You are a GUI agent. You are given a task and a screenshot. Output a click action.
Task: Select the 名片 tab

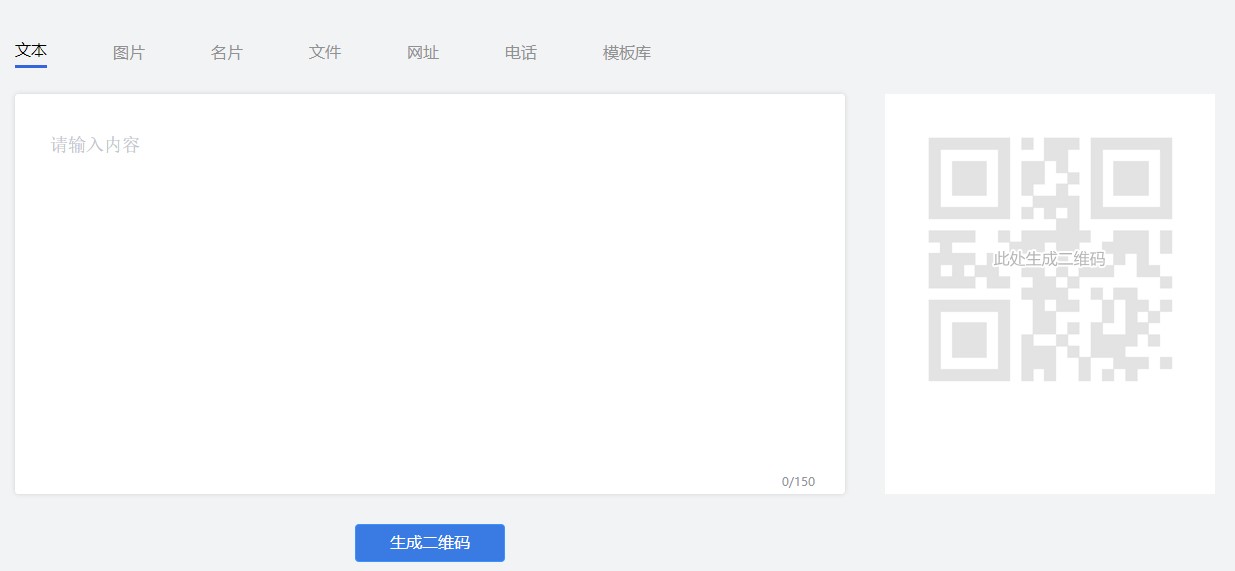[227, 53]
